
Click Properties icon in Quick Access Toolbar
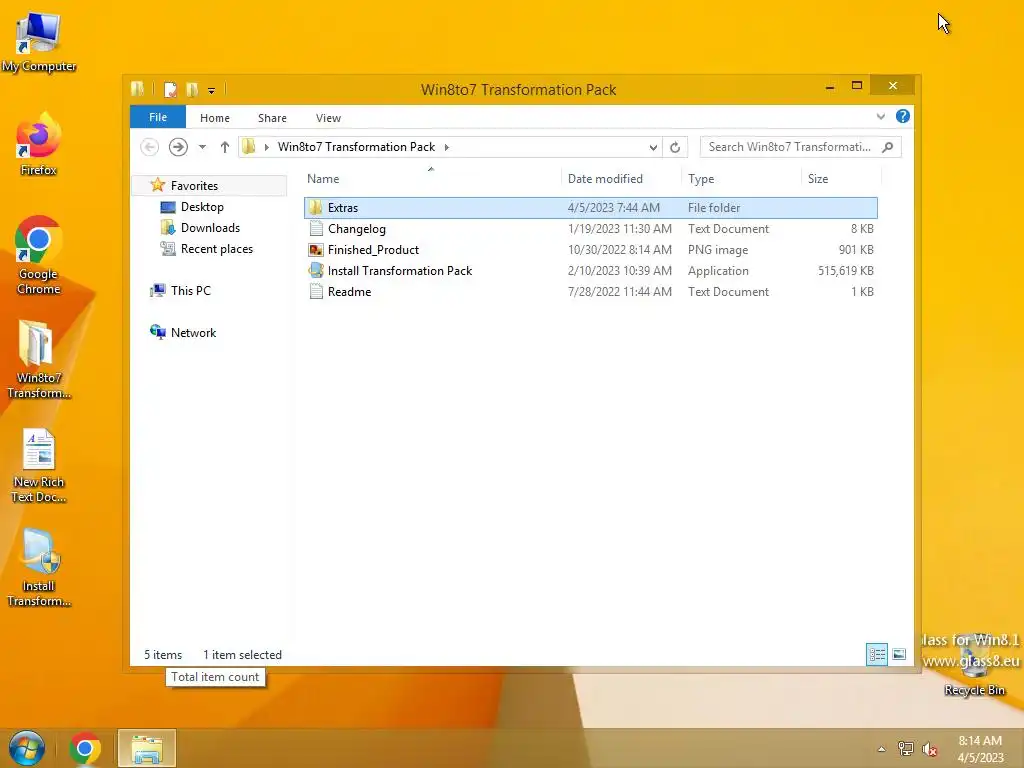click(170, 89)
